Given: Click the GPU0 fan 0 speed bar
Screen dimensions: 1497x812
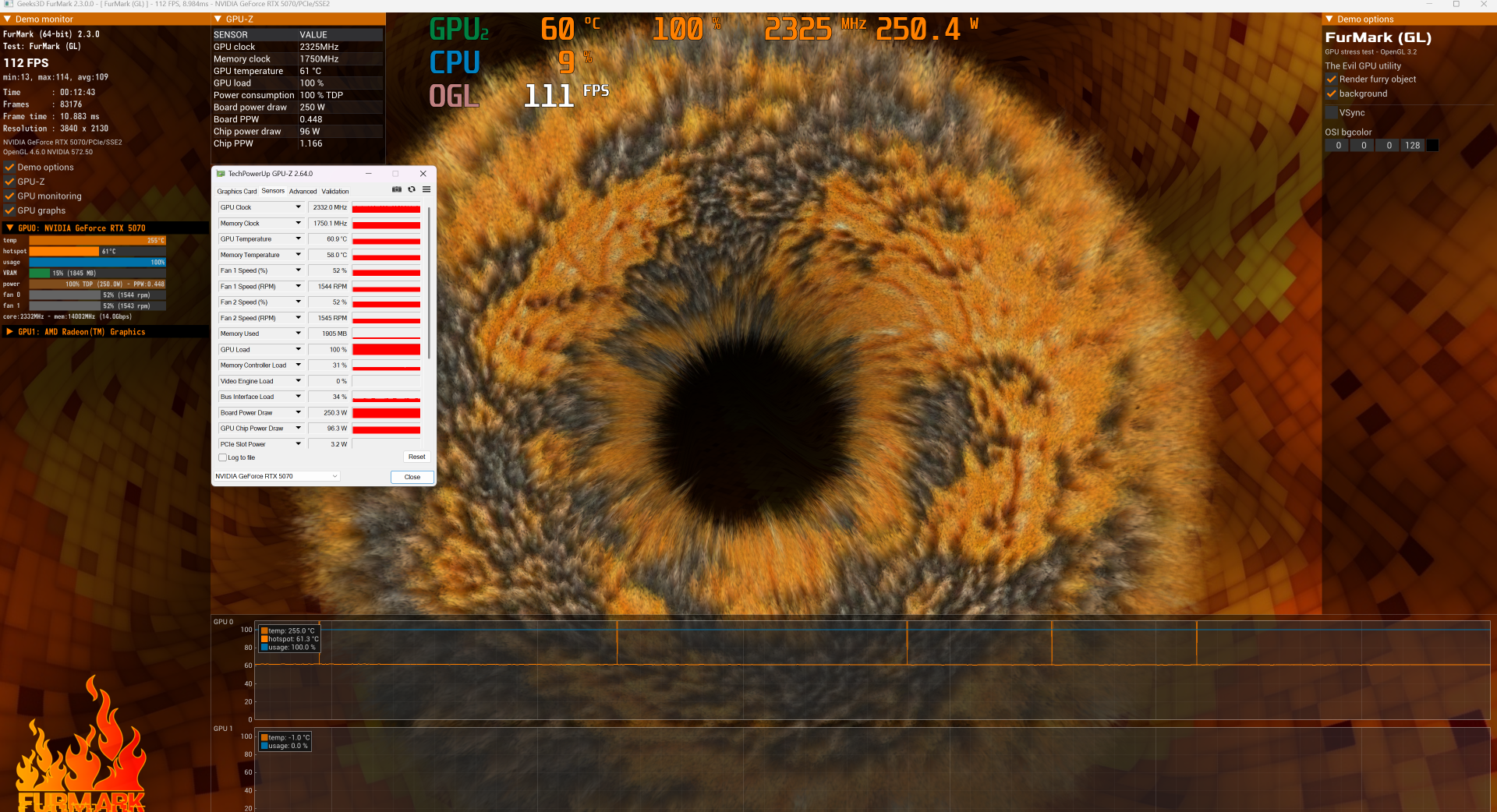Looking at the screenshot, I should click(x=97, y=295).
